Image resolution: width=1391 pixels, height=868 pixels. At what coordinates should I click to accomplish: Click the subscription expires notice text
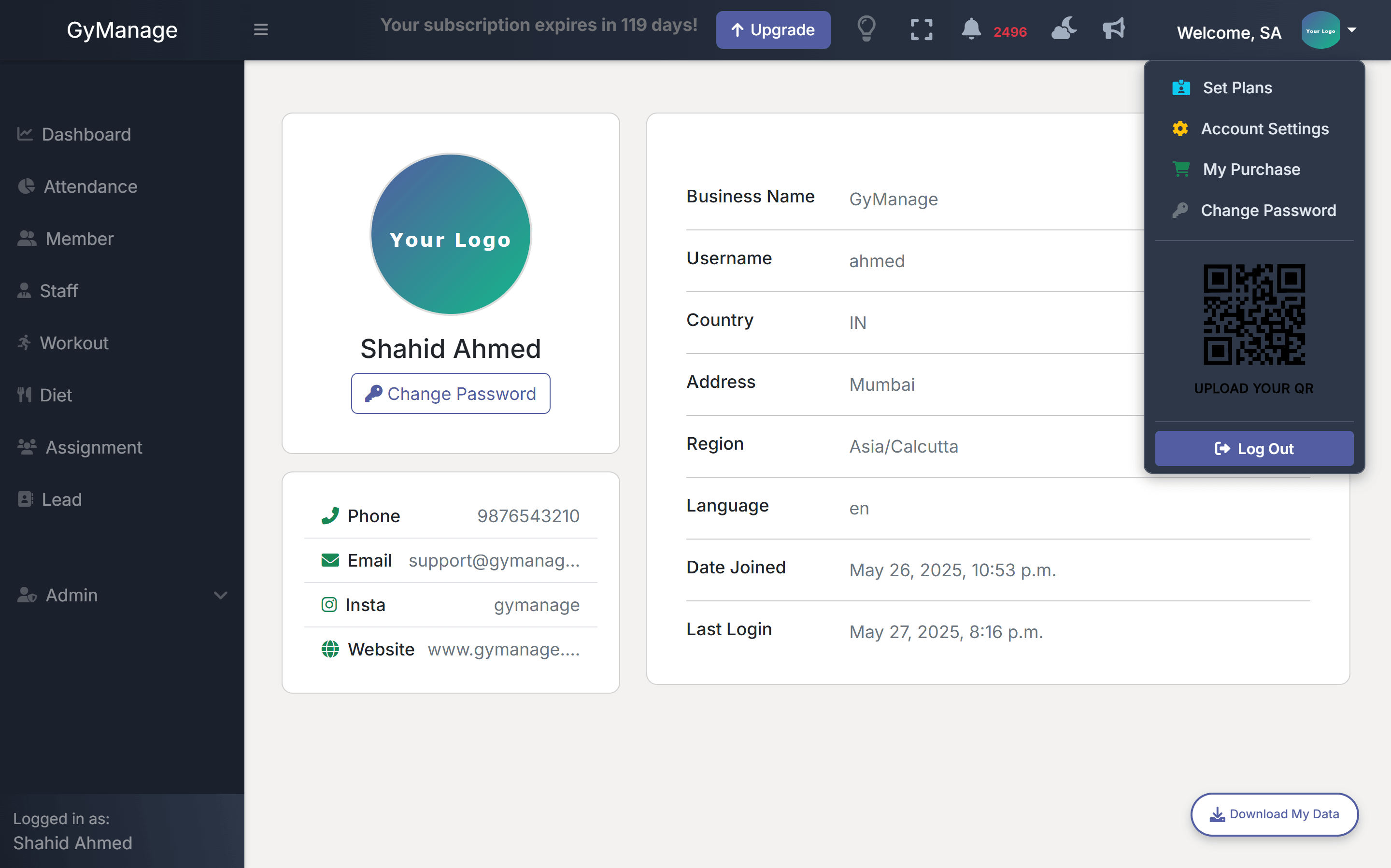pos(539,25)
